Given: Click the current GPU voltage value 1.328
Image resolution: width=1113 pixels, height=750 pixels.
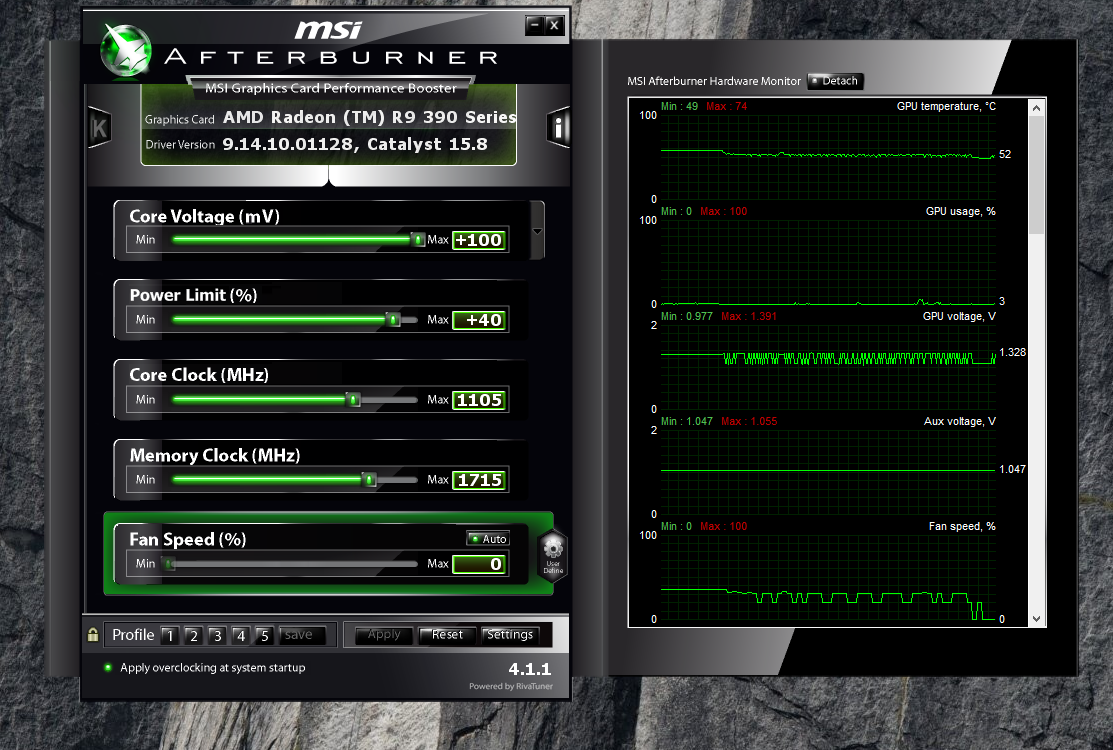Looking at the screenshot, I should (x=1012, y=353).
